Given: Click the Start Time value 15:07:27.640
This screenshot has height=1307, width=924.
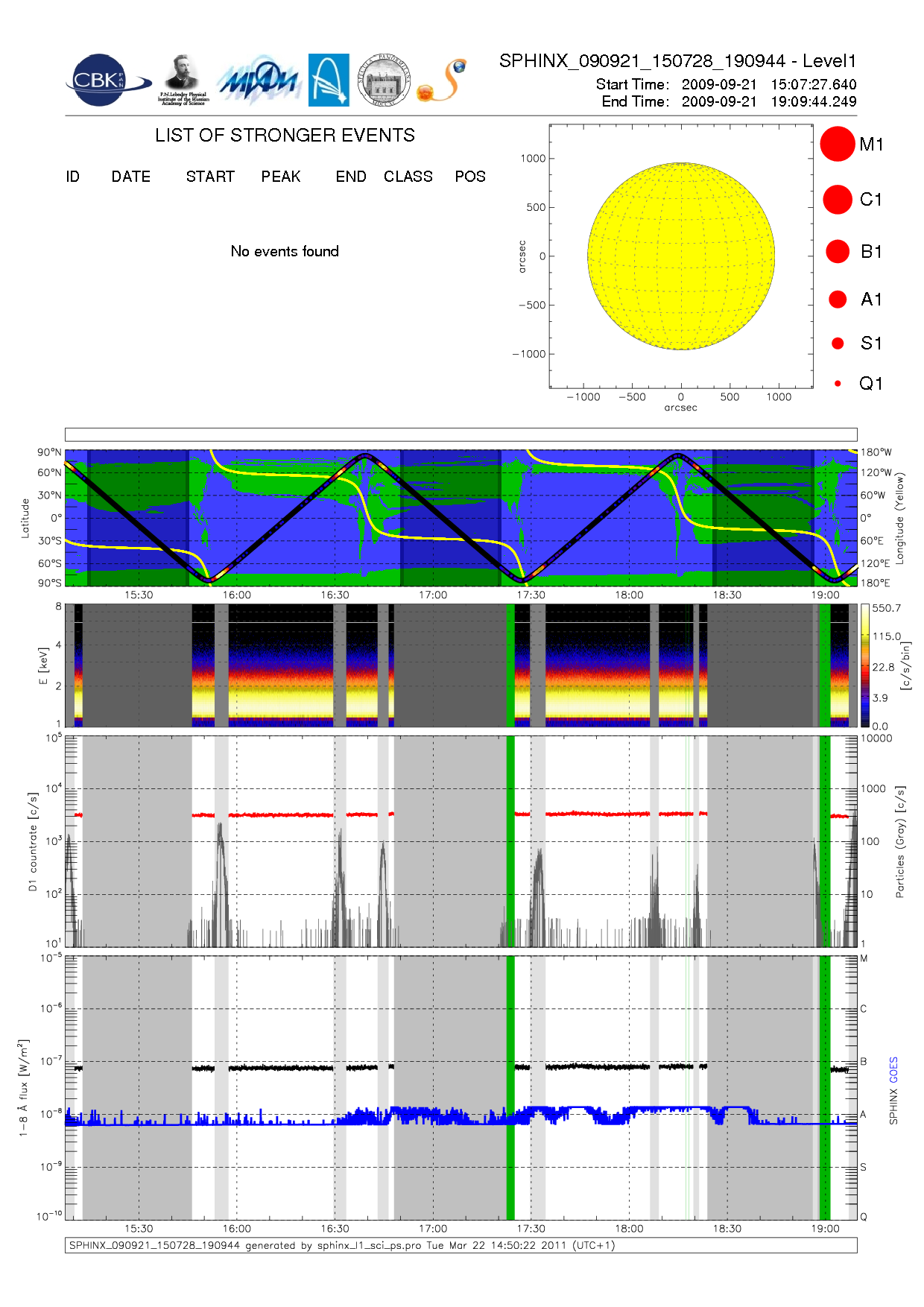Looking at the screenshot, I should point(814,84).
